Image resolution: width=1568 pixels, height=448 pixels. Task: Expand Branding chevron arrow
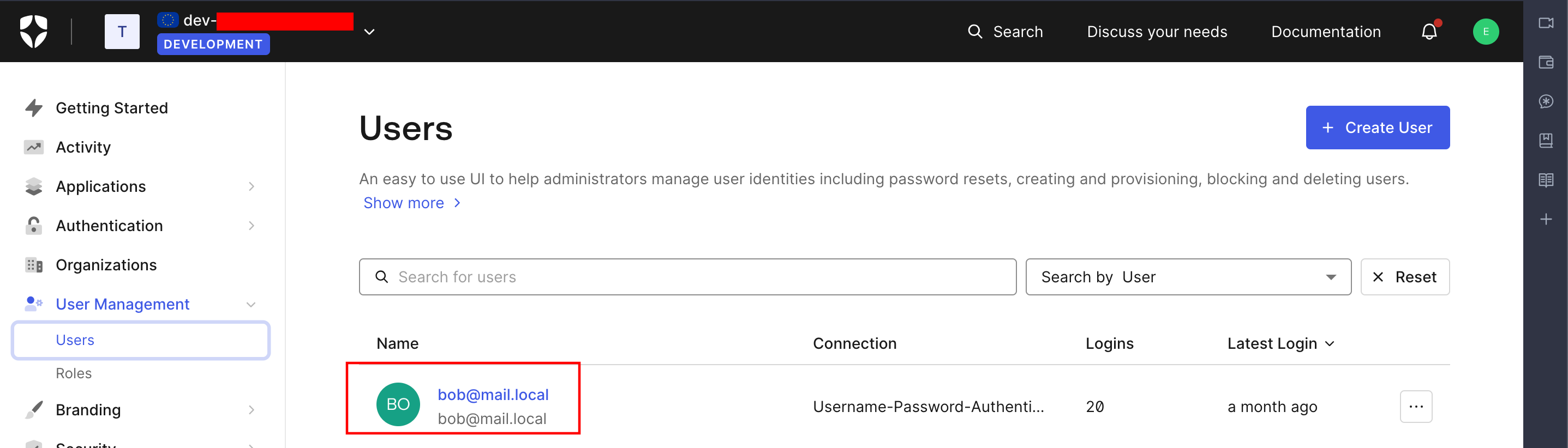click(252, 410)
